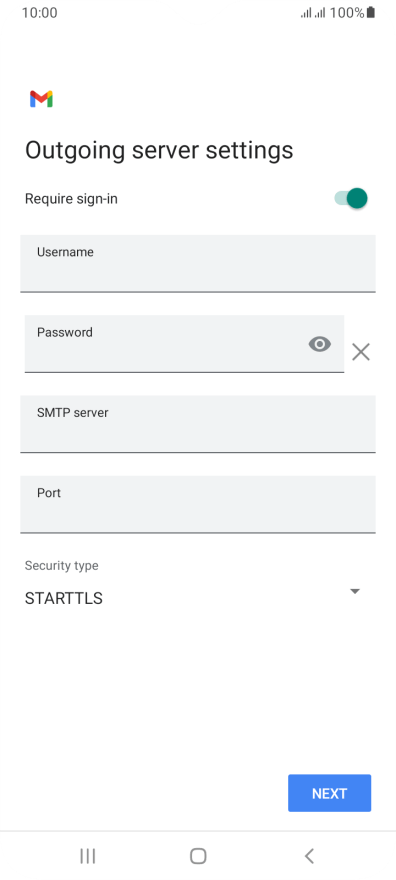The image size is (396, 880).
Task: Tap the Android back navigation icon
Action: pyautogui.click(x=309, y=855)
